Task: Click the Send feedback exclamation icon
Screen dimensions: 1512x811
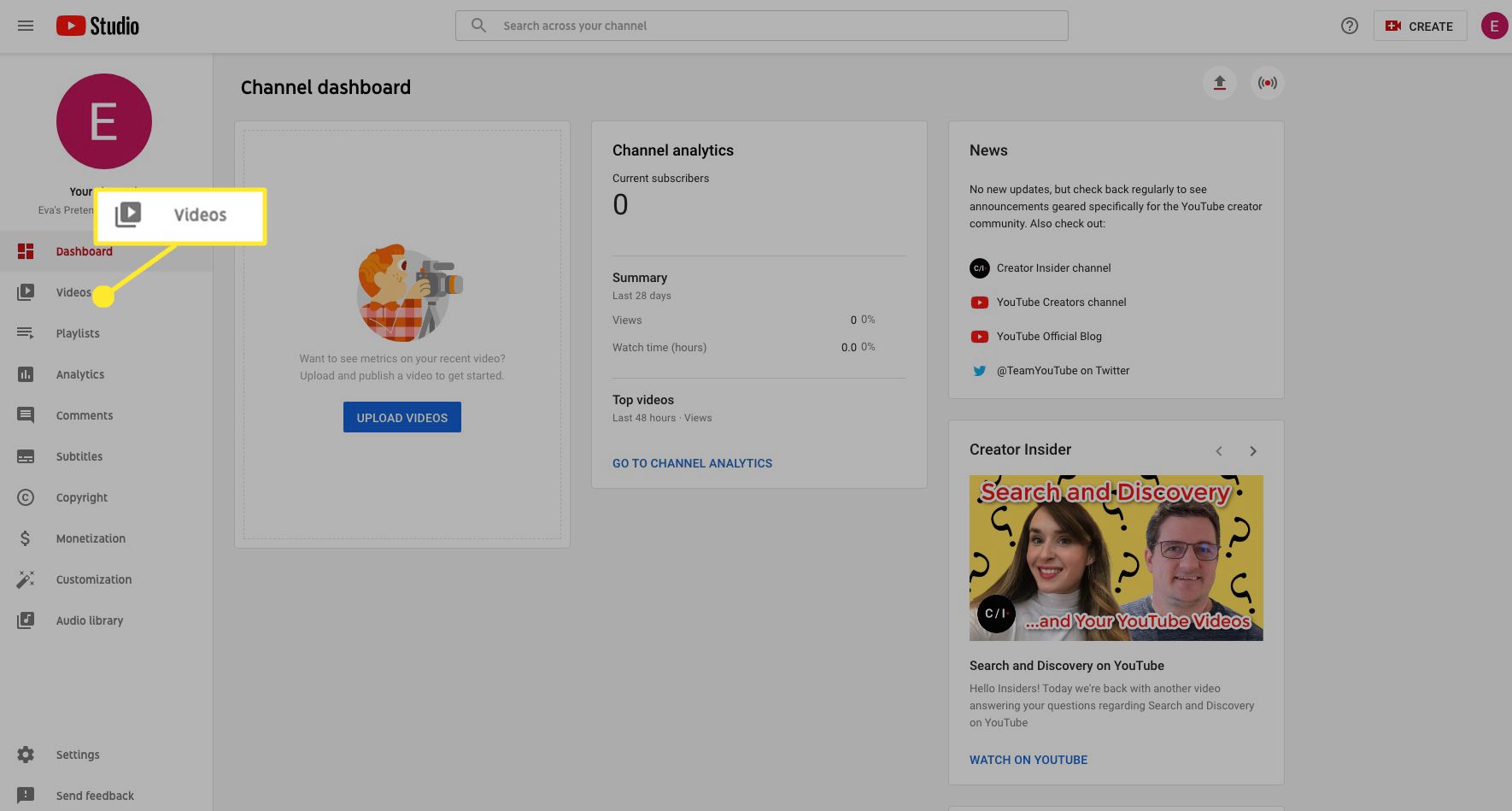Action: tap(26, 796)
